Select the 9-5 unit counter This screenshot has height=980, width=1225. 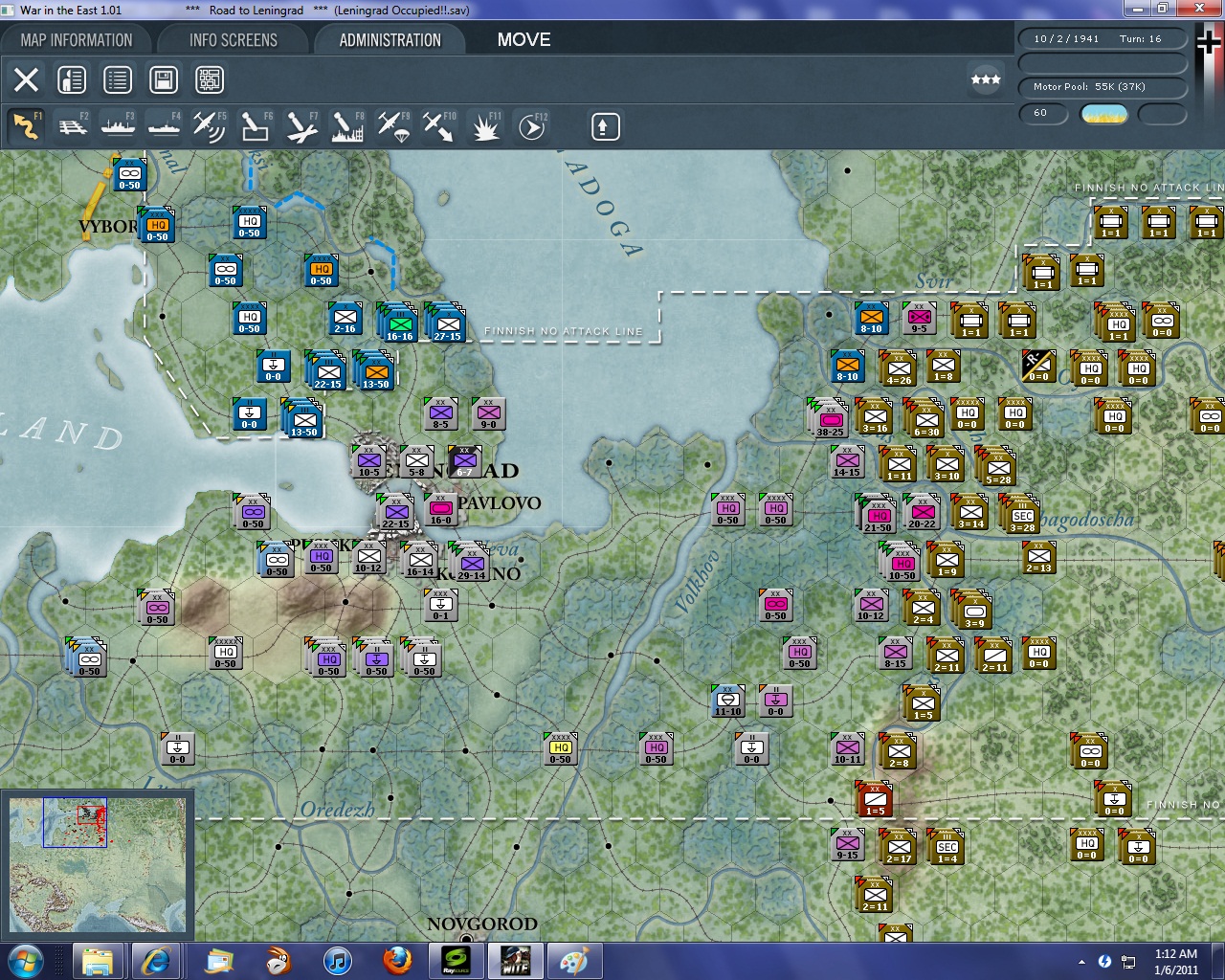(919, 319)
